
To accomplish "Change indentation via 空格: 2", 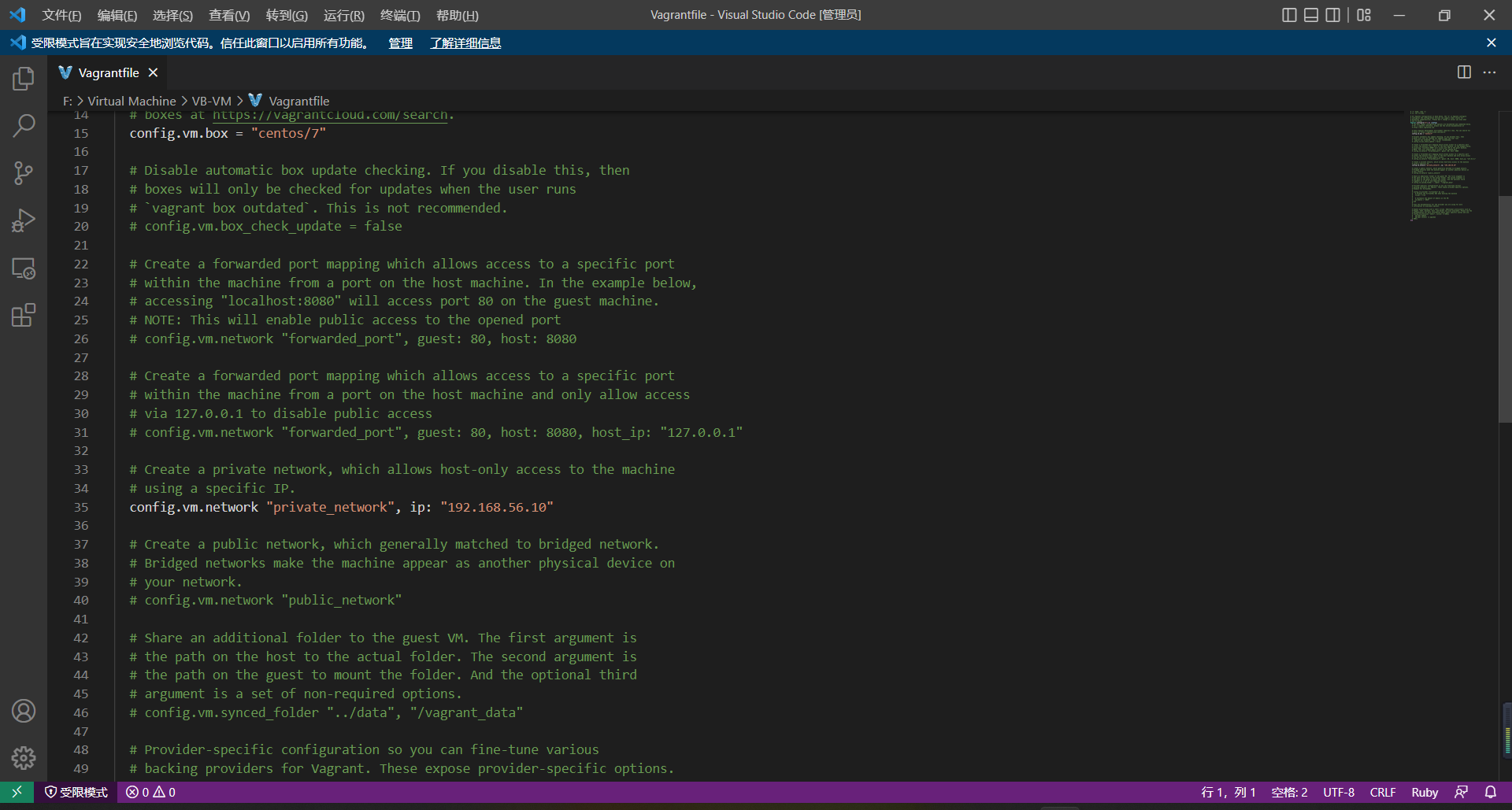I will (1289, 792).
